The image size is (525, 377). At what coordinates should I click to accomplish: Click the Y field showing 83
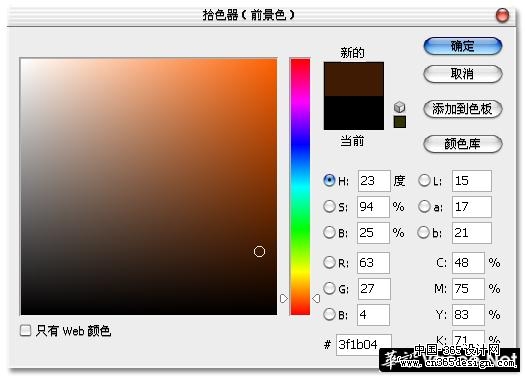(x=468, y=315)
